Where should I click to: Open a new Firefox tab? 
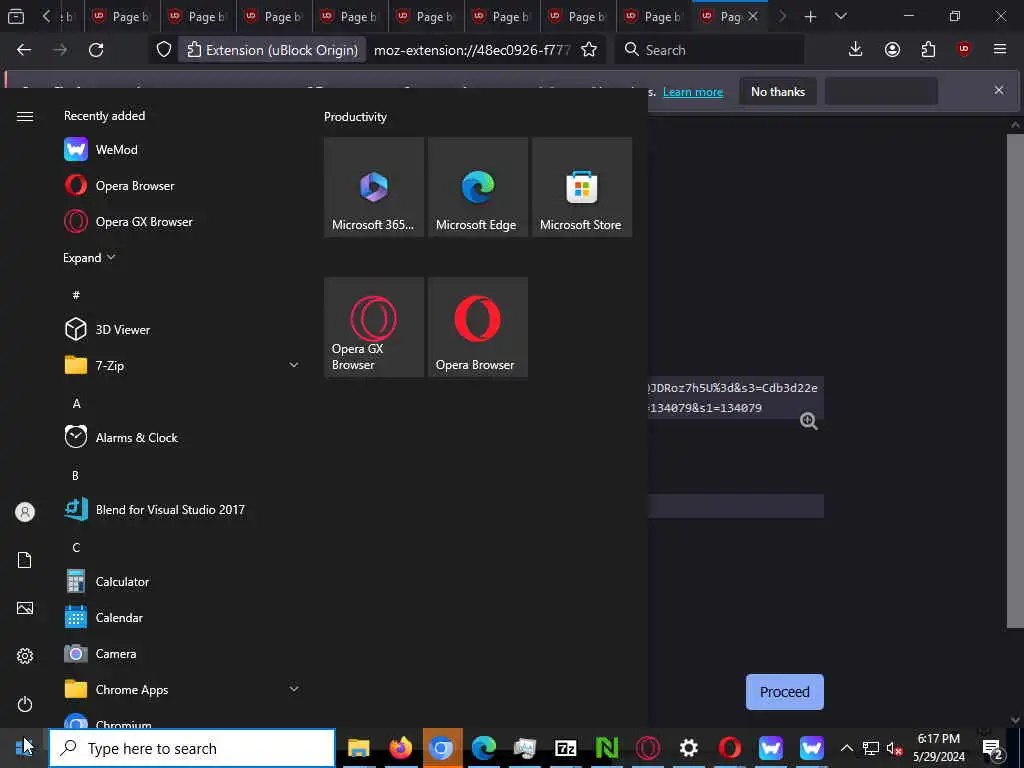pos(810,16)
